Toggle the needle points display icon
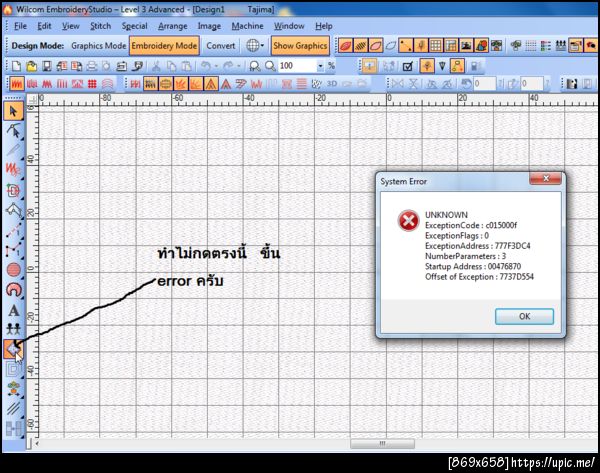This screenshot has height=473, width=600. (x=406, y=46)
